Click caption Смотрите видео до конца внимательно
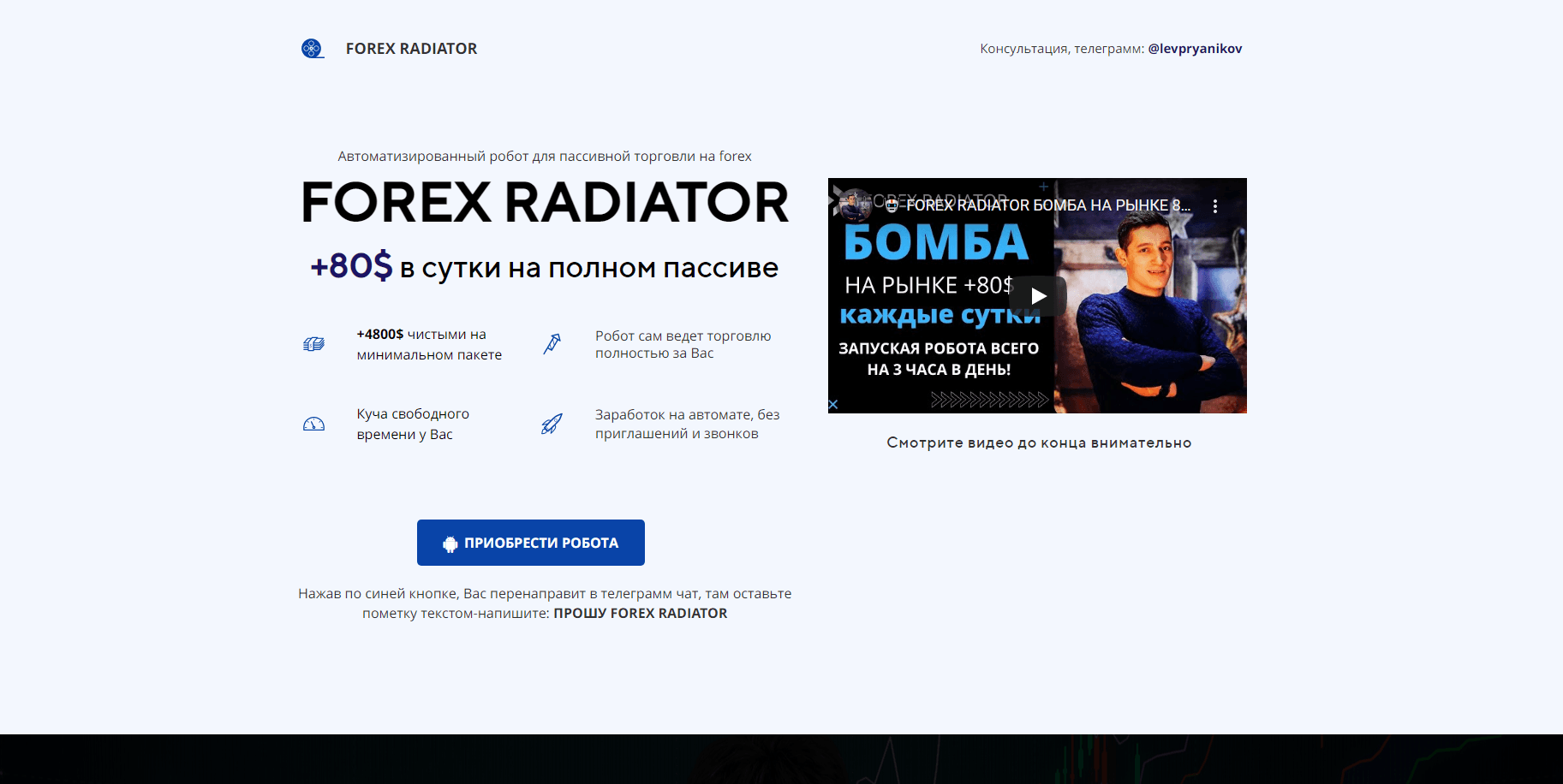1563x784 pixels. pyautogui.click(x=1039, y=442)
